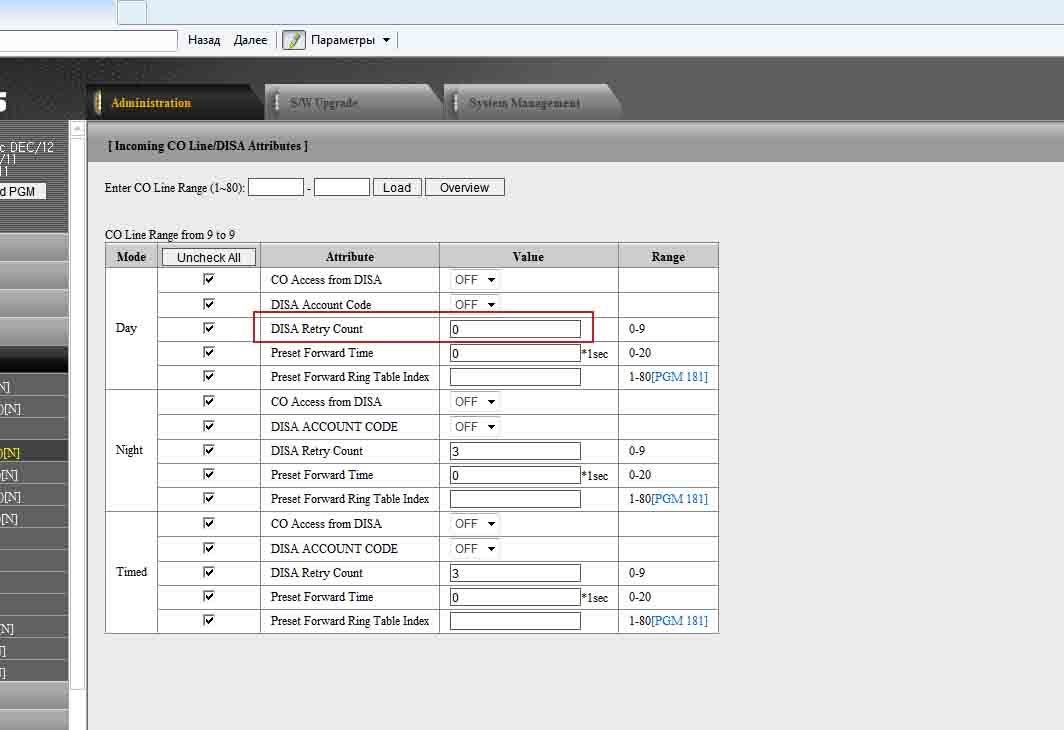Open the Night CO Access from DISA dropdown
This screenshot has width=1064, height=730.
[475, 402]
